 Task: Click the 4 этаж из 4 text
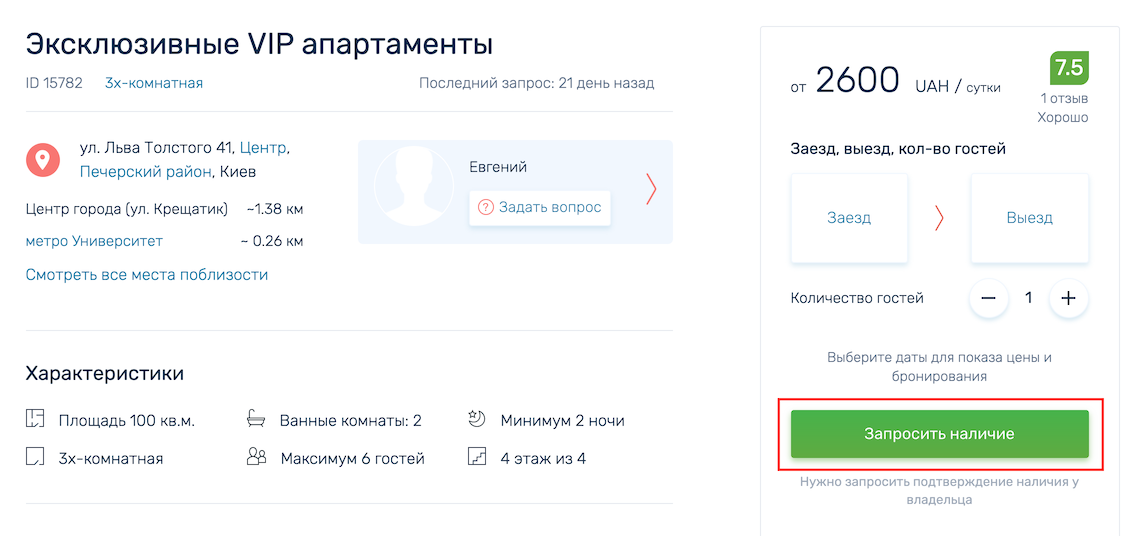(543, 459)
